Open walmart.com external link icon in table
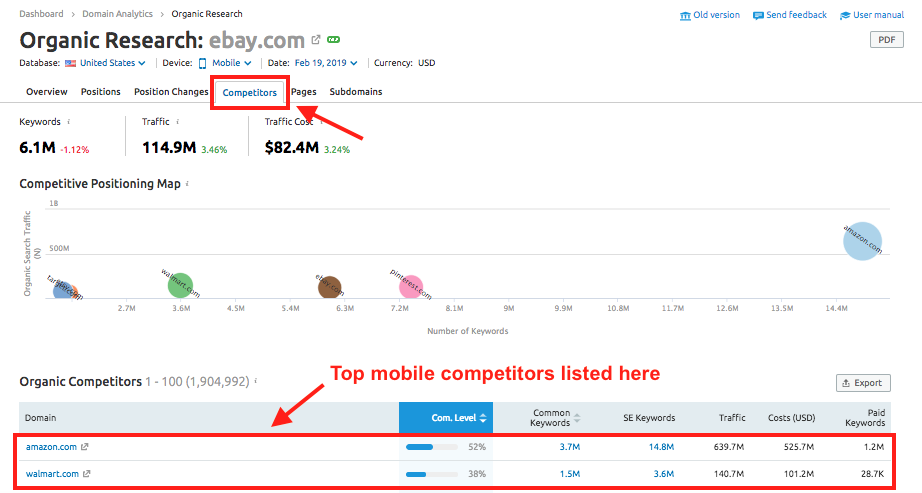Viewport: 922px width, 493px height. [x=86, y=474]
